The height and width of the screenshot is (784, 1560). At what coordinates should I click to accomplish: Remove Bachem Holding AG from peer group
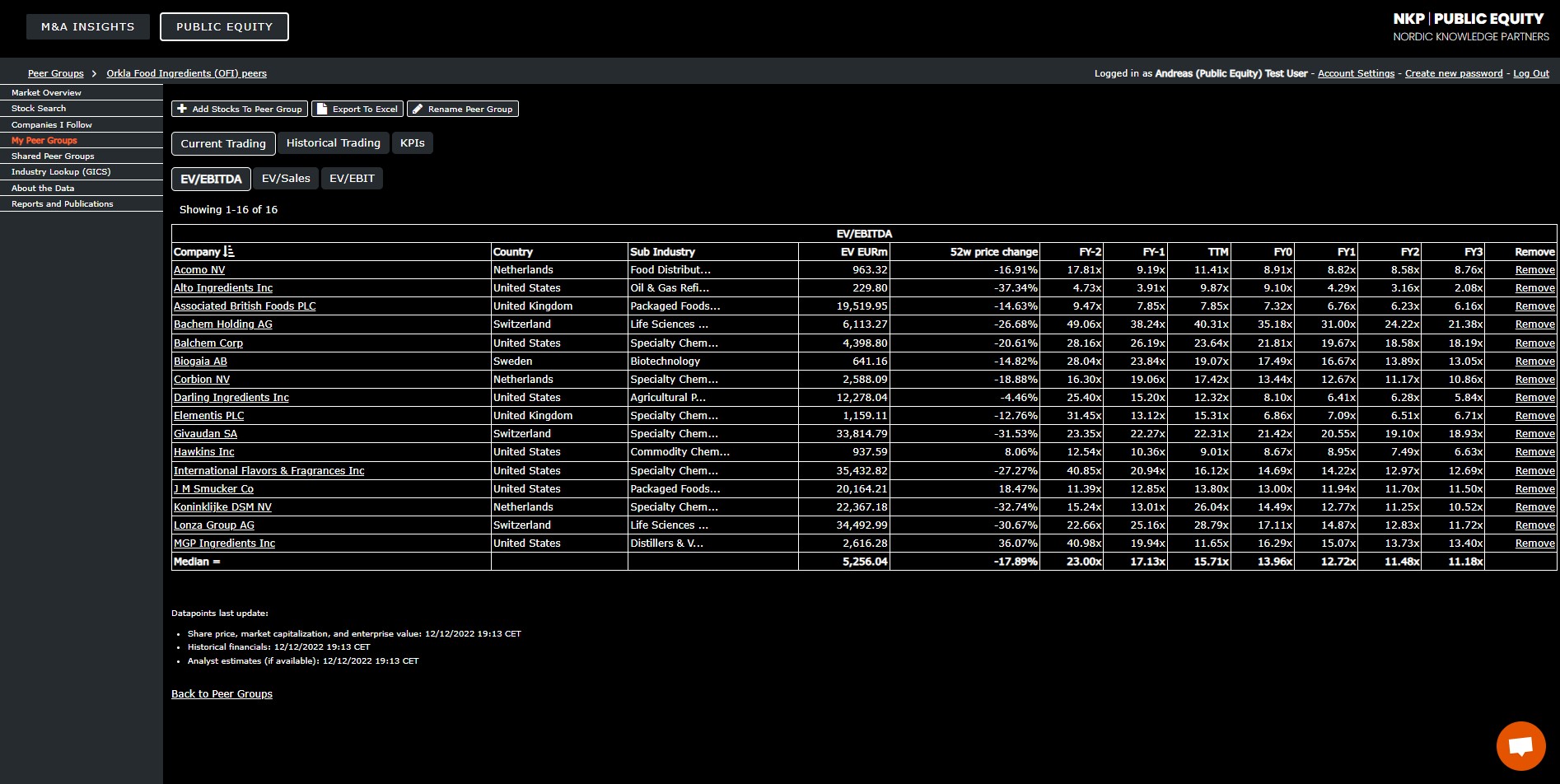[x=1535, y=324]
